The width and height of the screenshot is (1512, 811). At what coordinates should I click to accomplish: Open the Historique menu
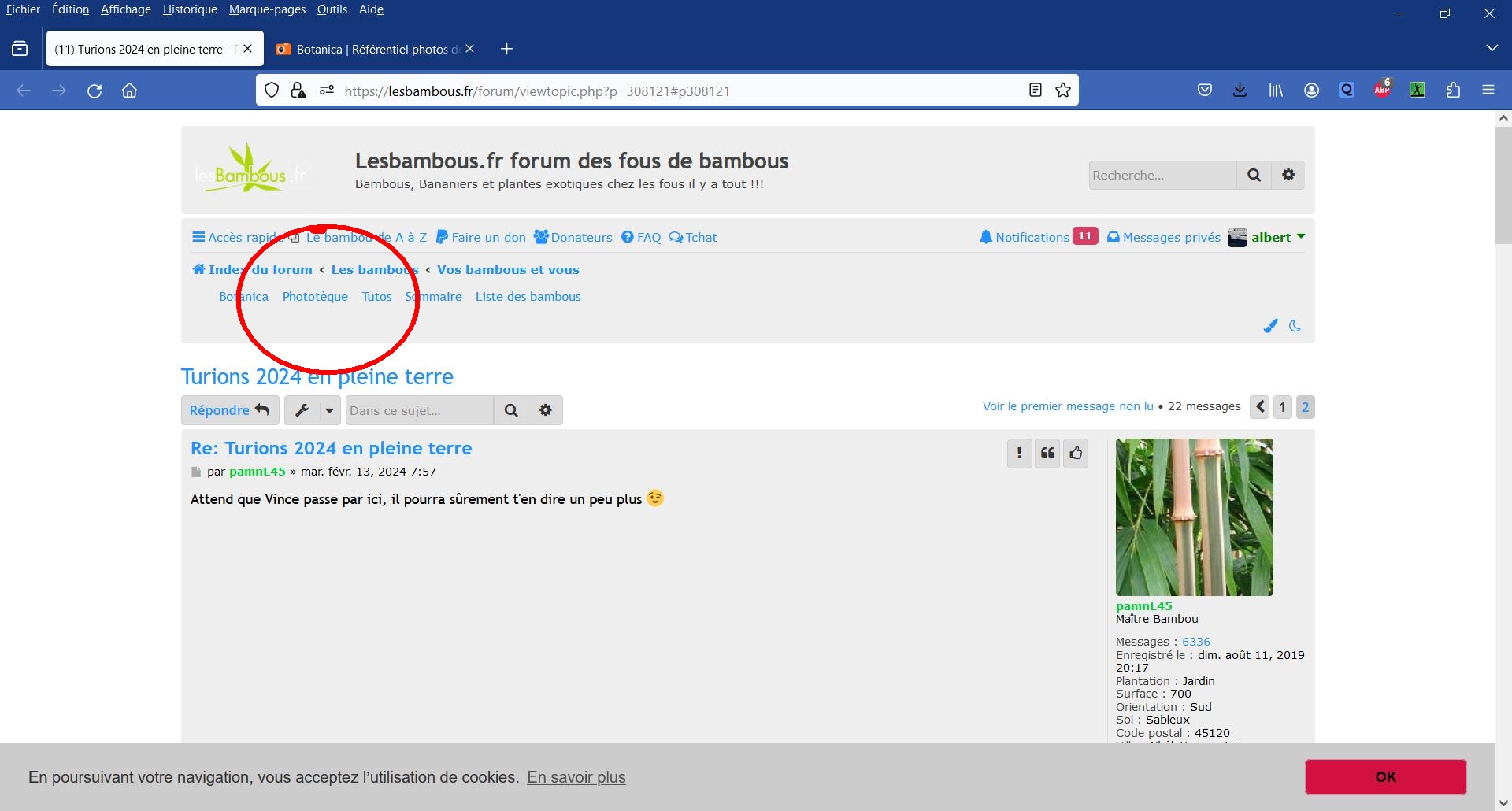[x=190, y=9]
